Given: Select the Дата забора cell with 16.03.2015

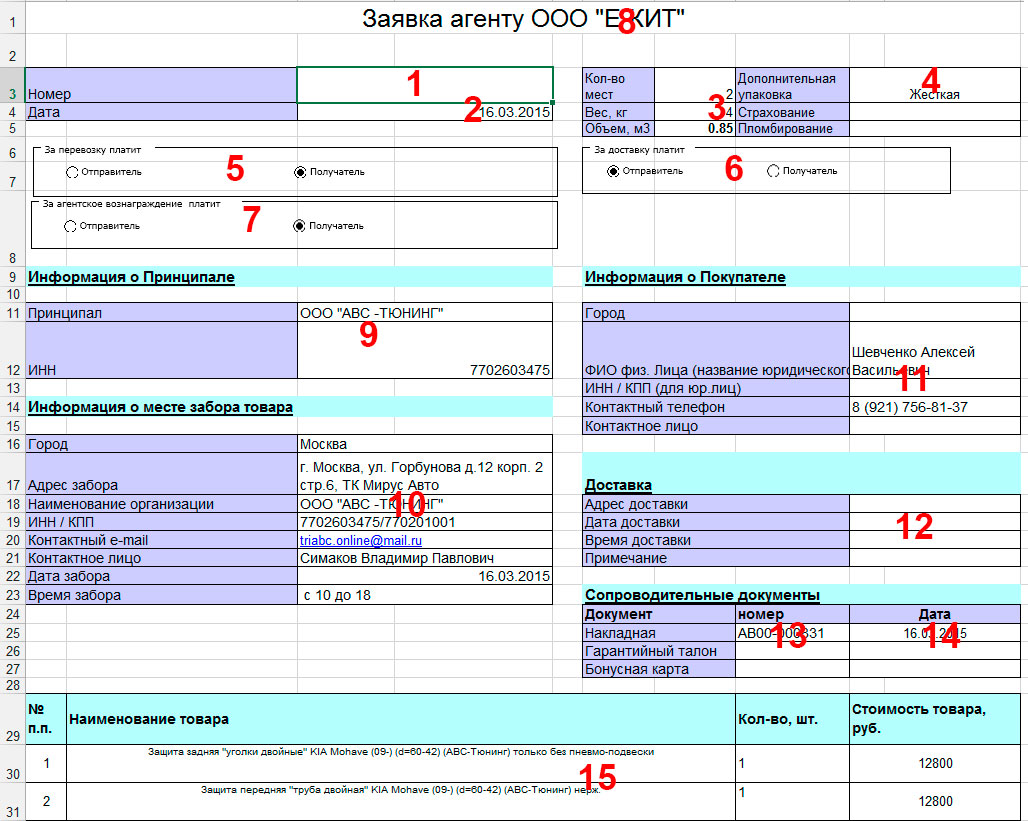Looking at the screenshot, I should (x=425, y=577).
